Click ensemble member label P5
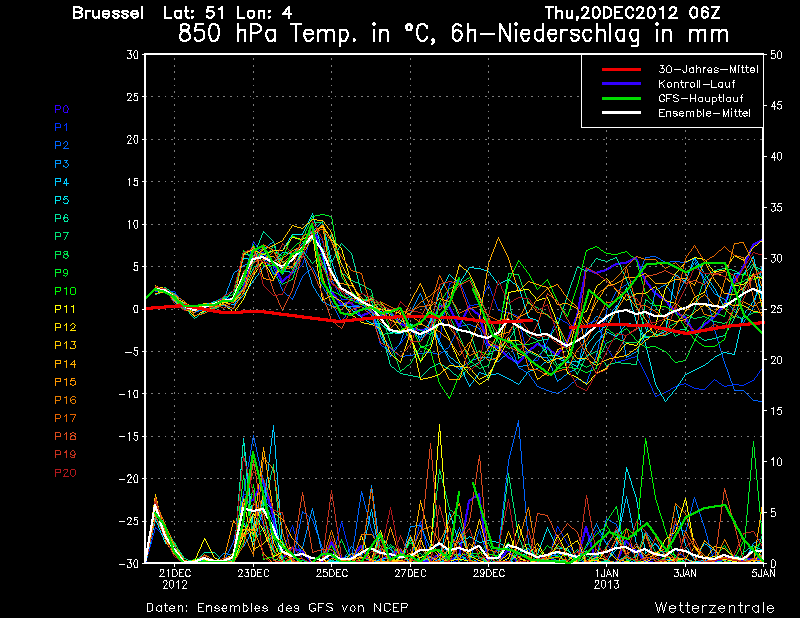Viewport: 800px width, 618px height. [x=62, y=200]
